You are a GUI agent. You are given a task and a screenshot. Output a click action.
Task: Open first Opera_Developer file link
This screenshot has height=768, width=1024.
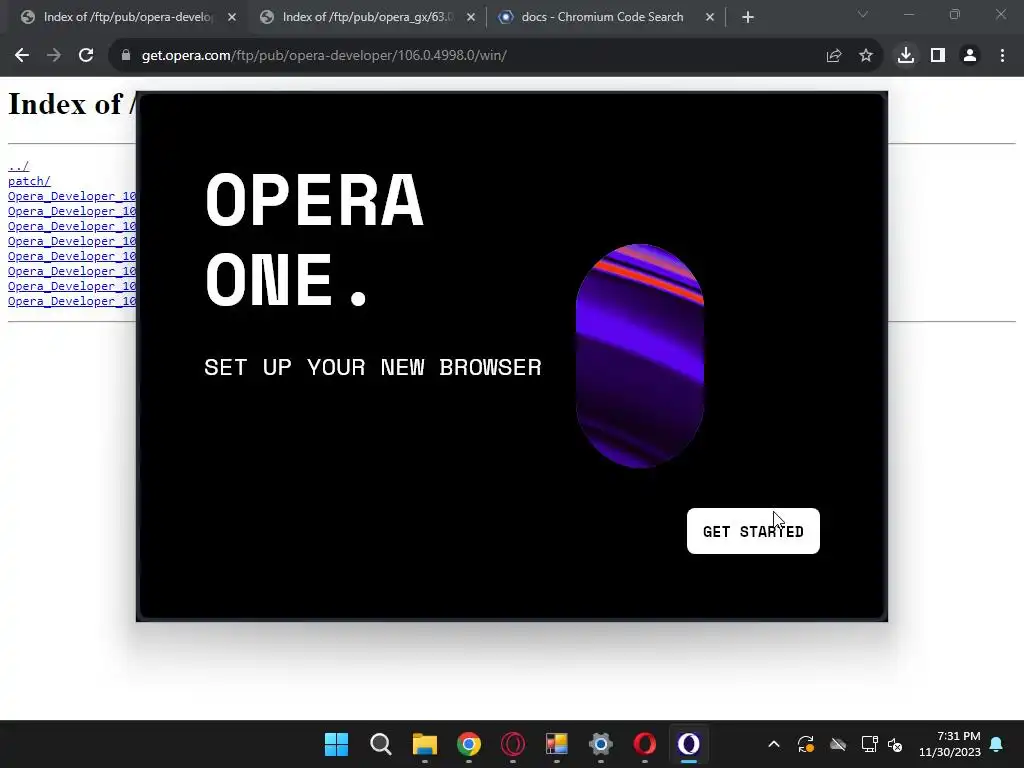click(72, 196)
